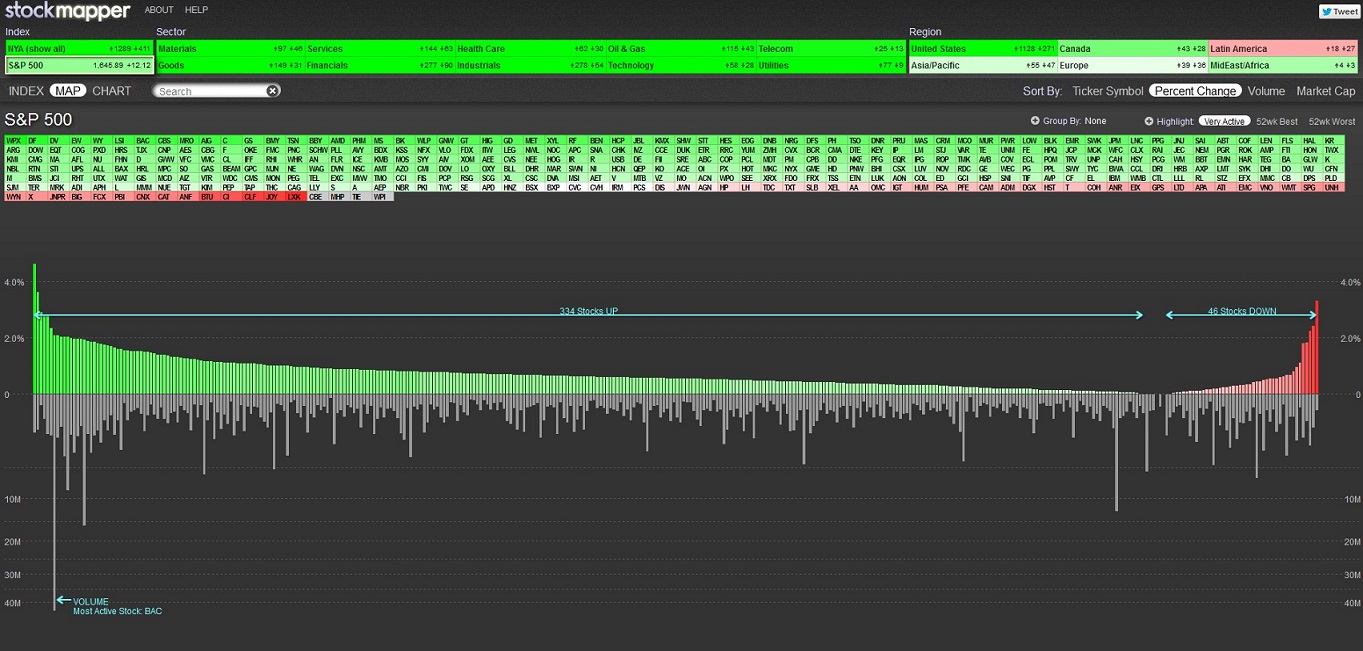Filter by MidEast/Africa region
Viewport: 1363px width, 651px height.
pos(1283,65)
